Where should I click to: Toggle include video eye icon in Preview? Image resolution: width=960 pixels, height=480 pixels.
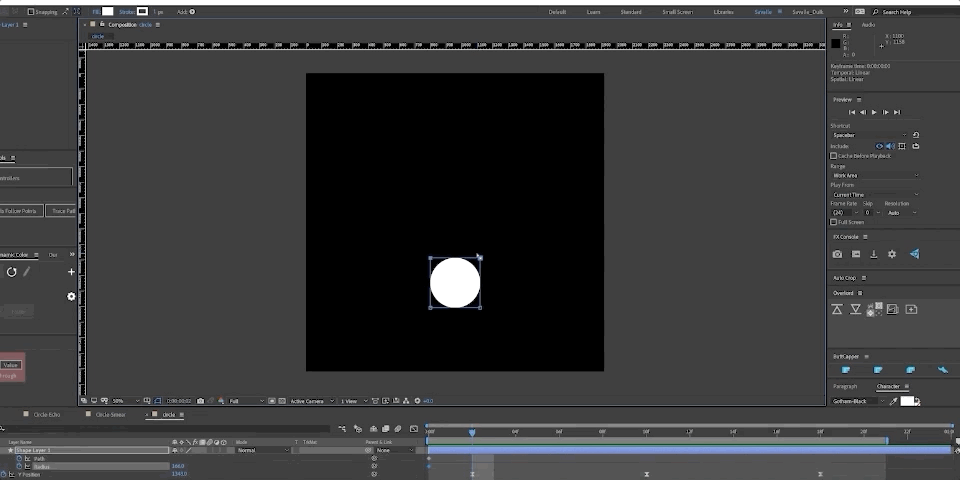coord(880,146)
